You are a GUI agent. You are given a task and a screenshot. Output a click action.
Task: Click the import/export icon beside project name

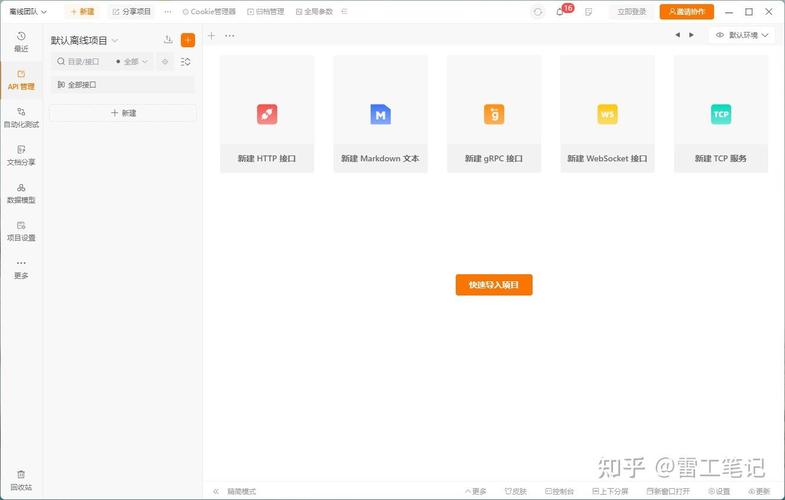click(168, 40)
